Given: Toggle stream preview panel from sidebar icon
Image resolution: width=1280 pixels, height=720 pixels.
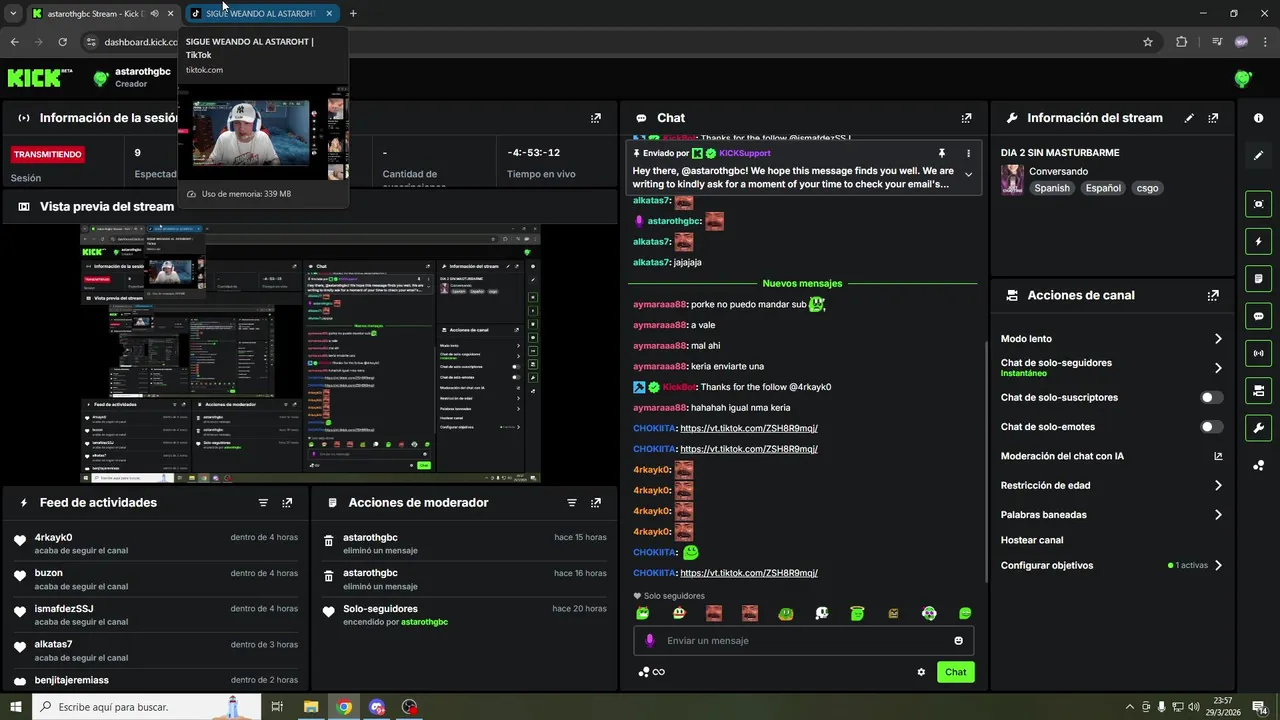Looking at the screenshot, I should 1258,204.
